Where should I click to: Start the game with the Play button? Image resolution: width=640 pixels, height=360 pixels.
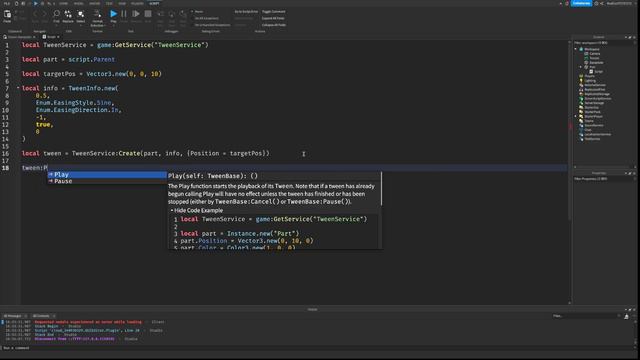point(113,16)
